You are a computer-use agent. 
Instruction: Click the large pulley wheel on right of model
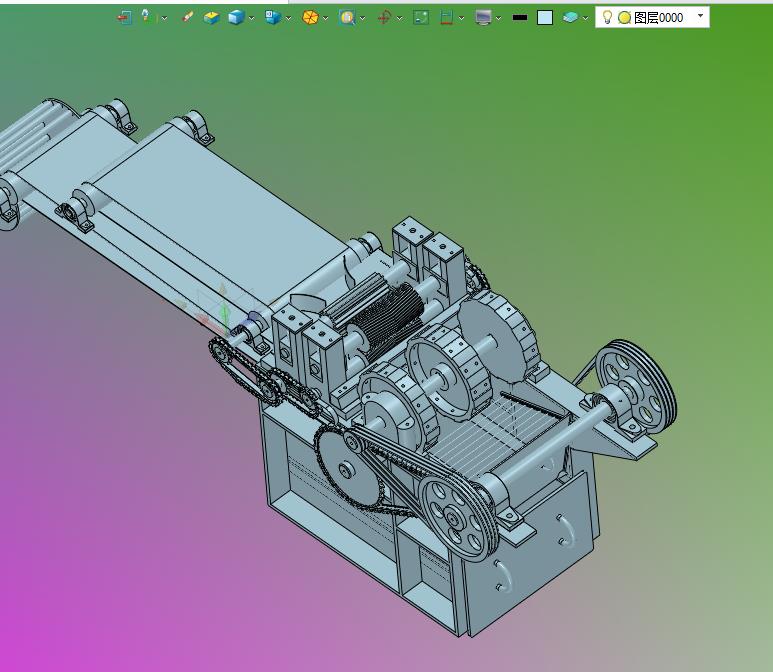[636, 382]
